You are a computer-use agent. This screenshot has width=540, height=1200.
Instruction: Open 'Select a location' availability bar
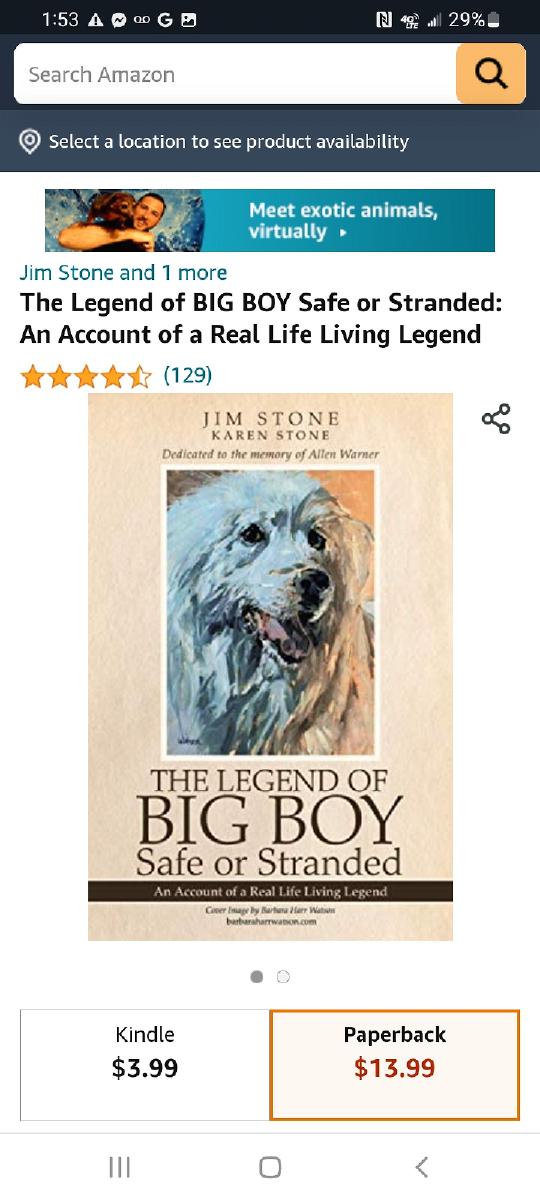point(270,142)
